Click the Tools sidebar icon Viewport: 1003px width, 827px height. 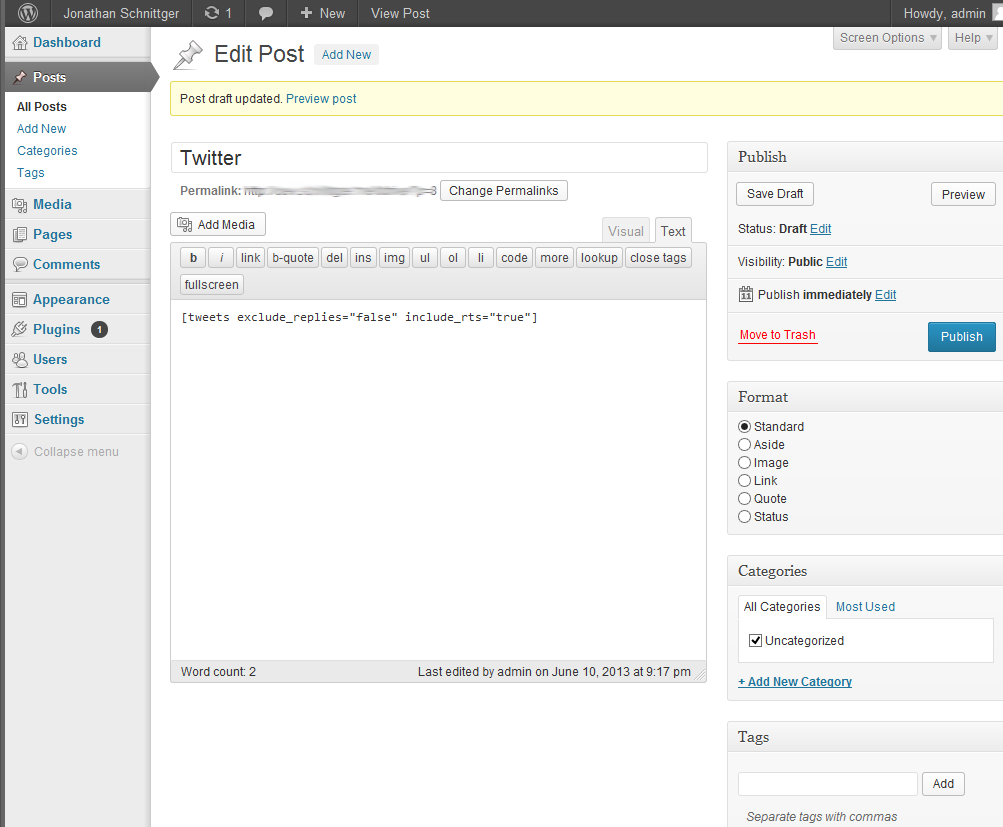point(20,390)
